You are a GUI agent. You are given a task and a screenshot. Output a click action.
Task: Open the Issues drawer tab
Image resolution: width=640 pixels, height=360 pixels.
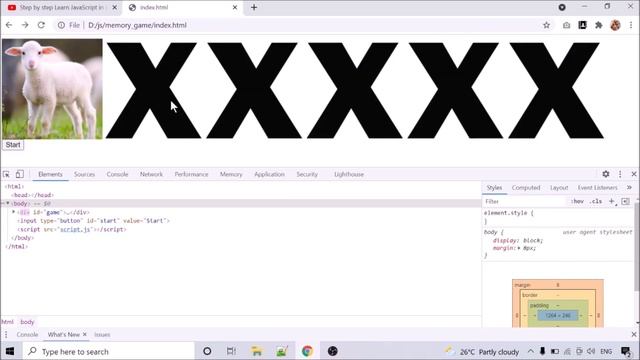102,335
